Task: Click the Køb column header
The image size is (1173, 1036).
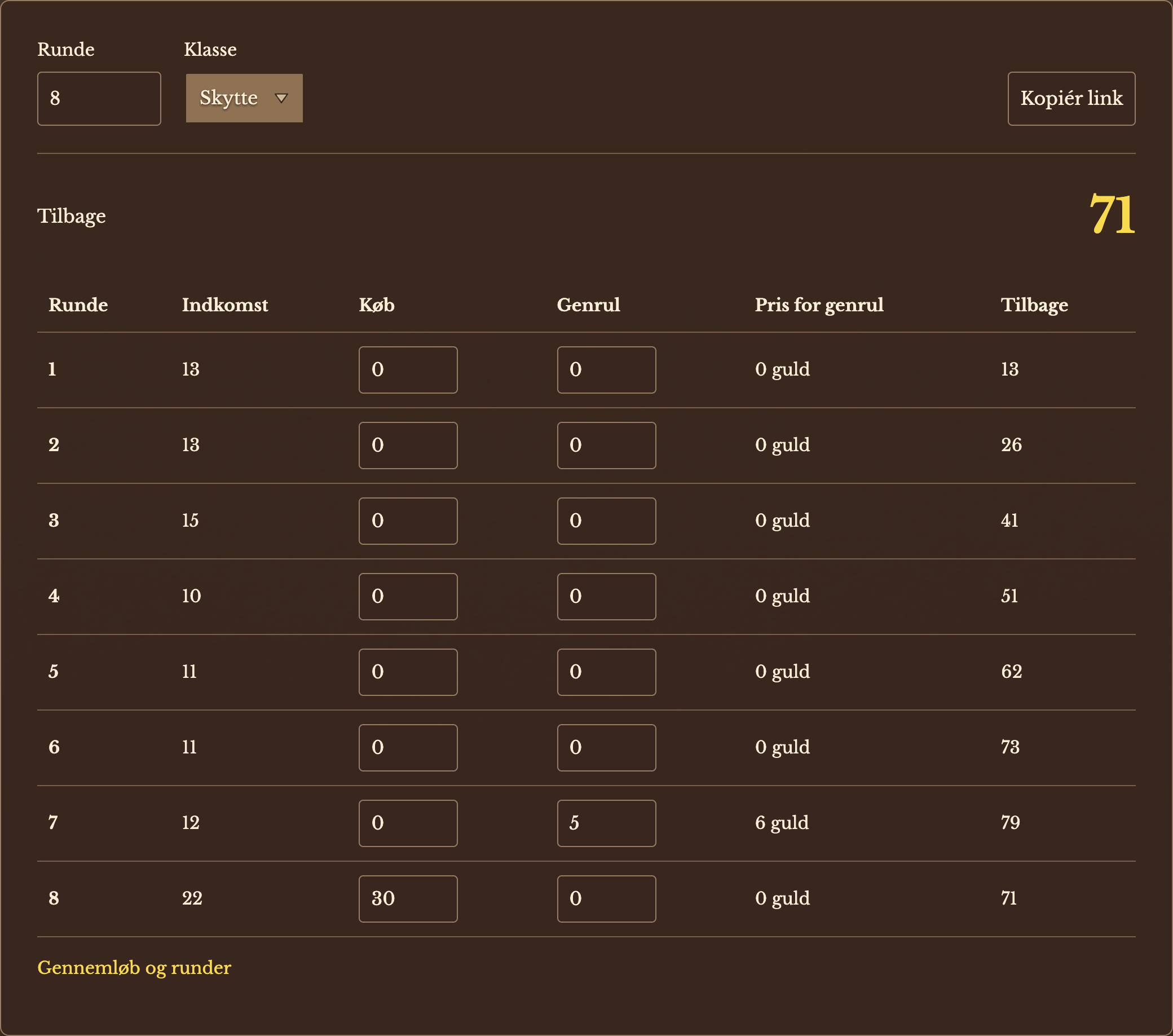Action: [x=377, y=305]
